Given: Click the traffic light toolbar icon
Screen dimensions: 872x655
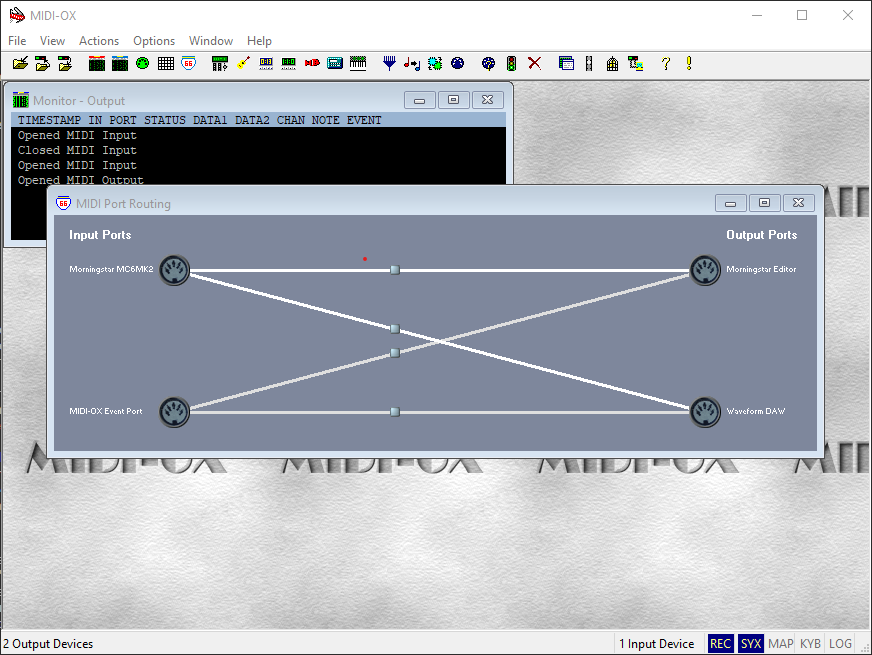Looking at the screenshot, I should (x=511, y=63).
